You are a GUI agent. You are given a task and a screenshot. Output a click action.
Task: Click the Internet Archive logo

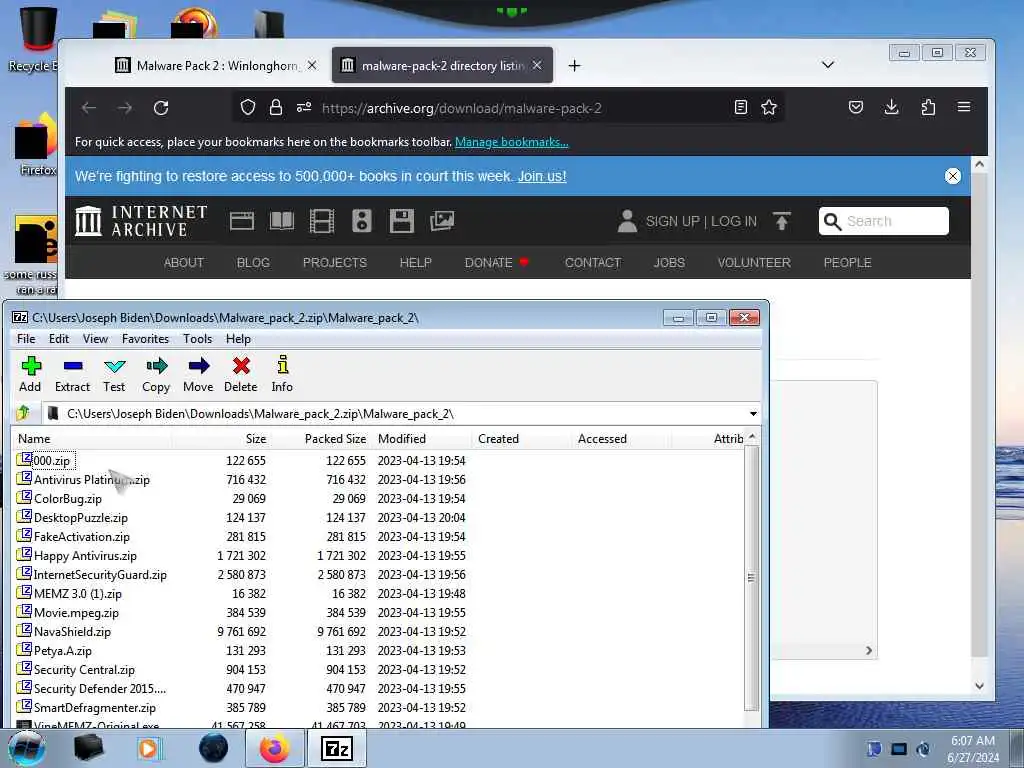tap(141, 221)
